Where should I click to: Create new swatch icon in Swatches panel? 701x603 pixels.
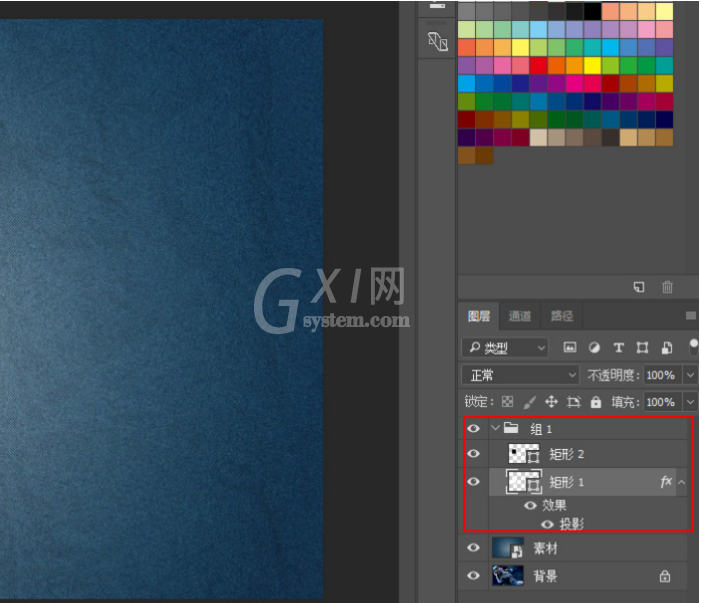(639, 287)
